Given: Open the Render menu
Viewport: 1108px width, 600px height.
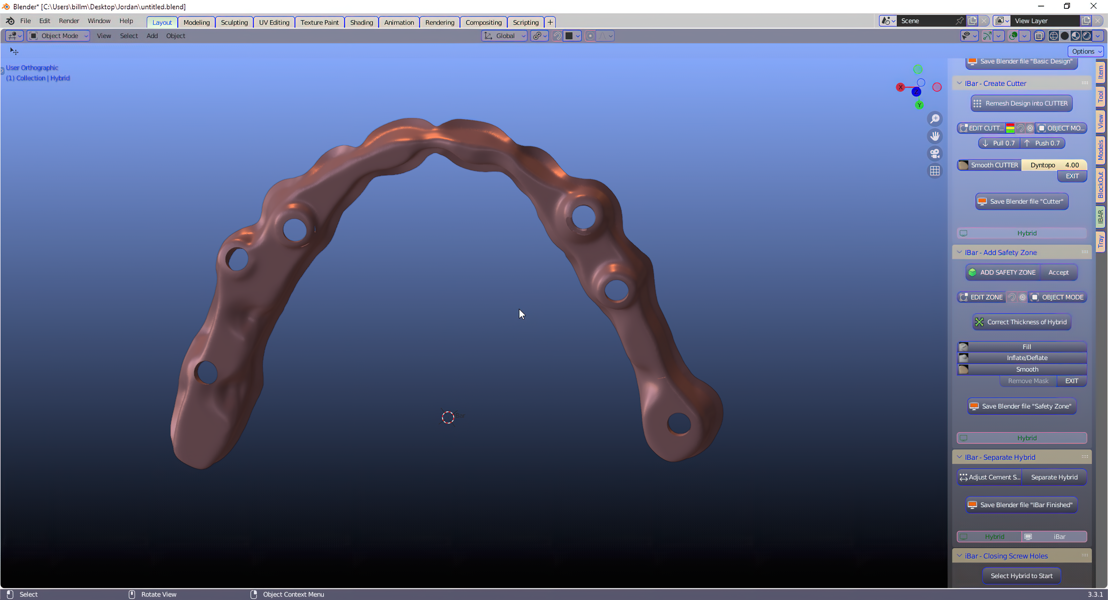Looking at the screenshot, I should (69, 21).
